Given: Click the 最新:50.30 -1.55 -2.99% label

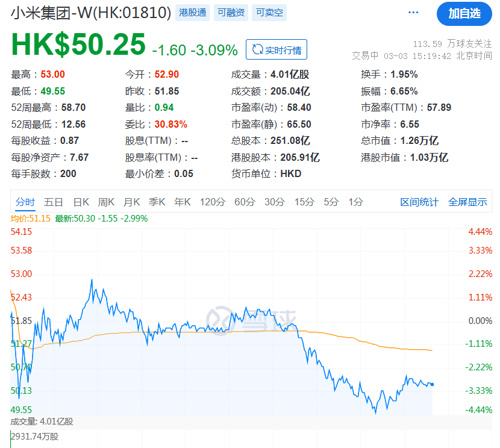Looking at the screenshot, I should (101, 219).
